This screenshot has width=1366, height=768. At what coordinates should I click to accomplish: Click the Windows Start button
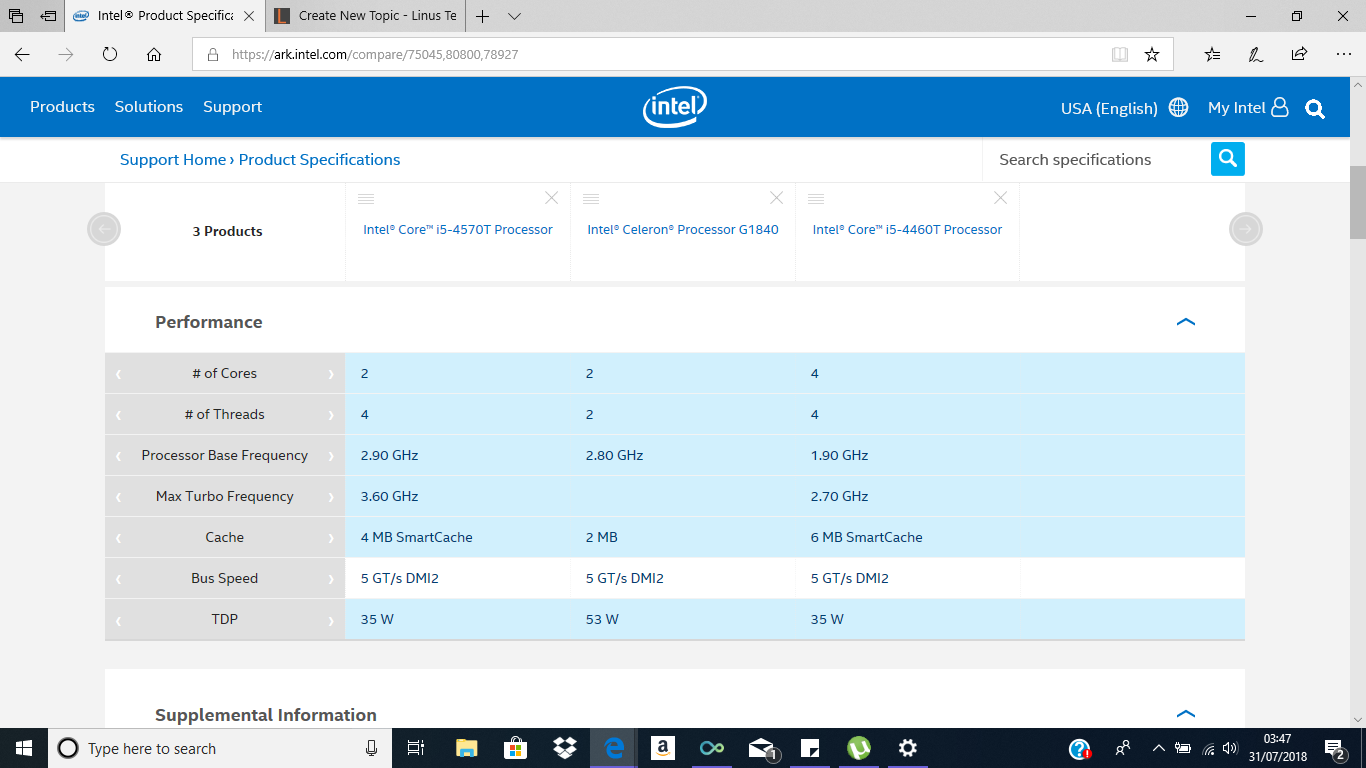tap(24, 748)
